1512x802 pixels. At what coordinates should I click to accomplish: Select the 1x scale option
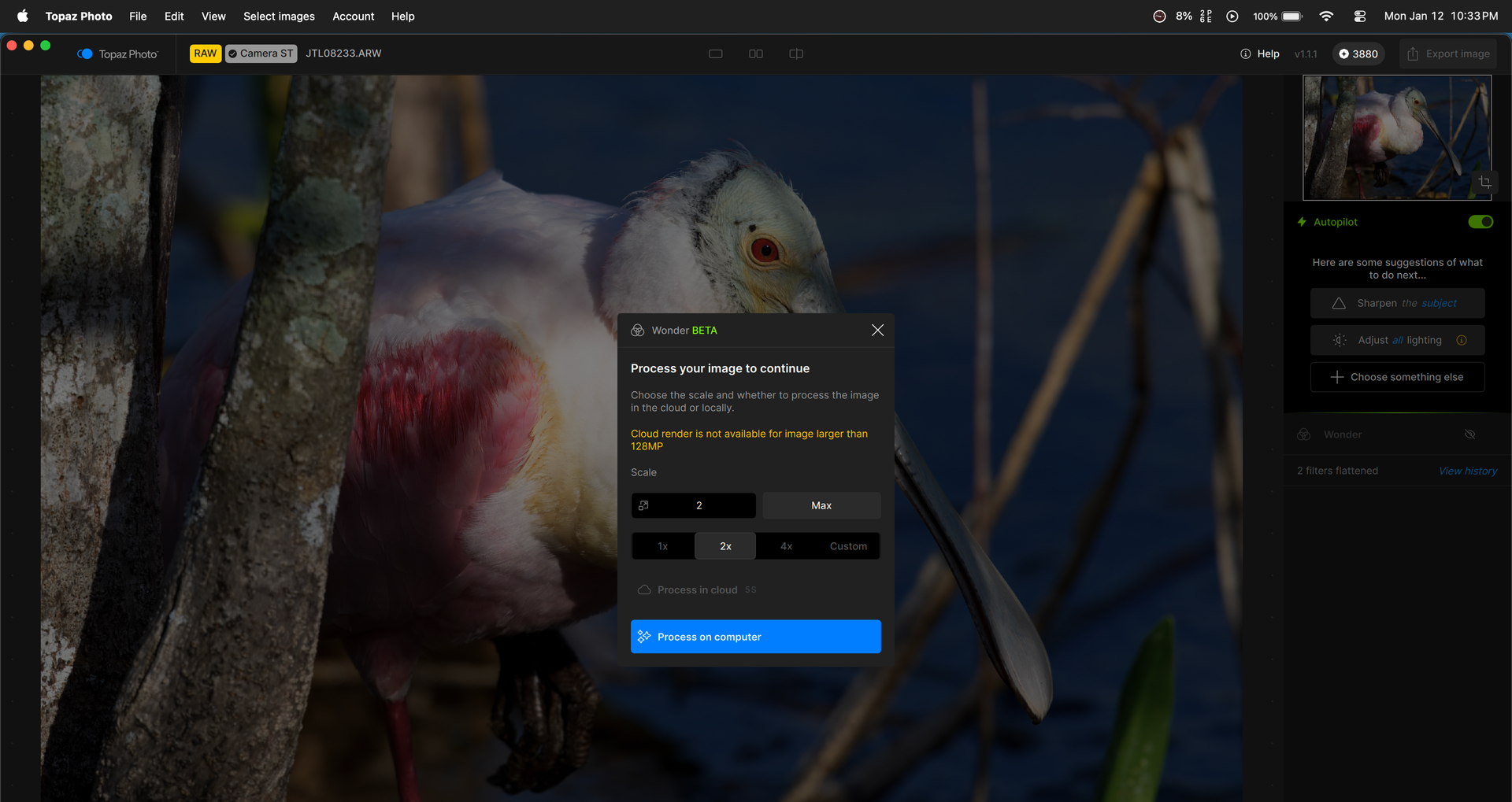point(663,546)
